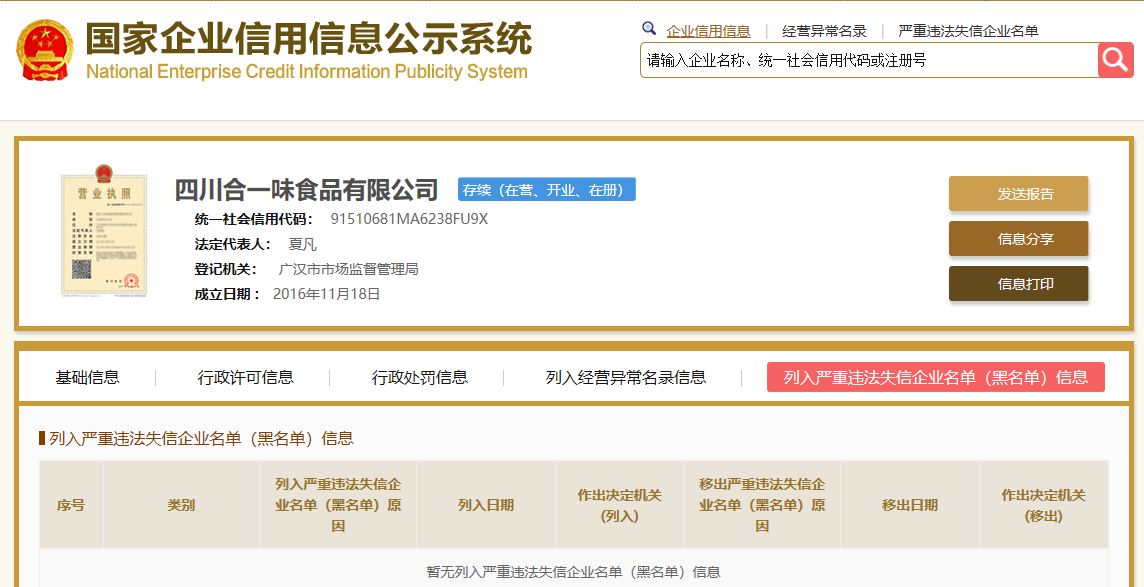The height and width of the screenshot is (587, 1144).
Task: Click status badge 存续(在营、开业、在册)
Action: (546, 190)
